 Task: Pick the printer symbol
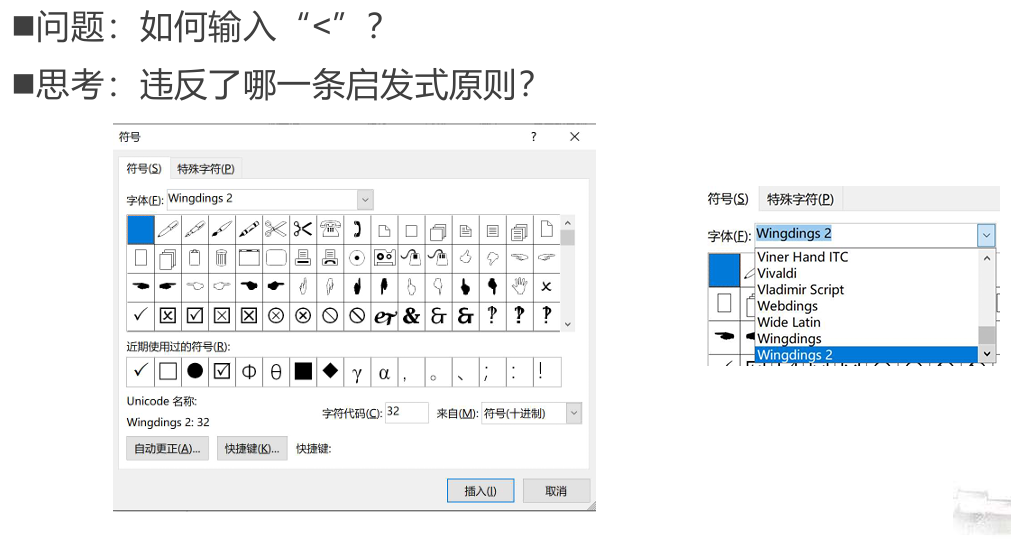click(302, 258)
